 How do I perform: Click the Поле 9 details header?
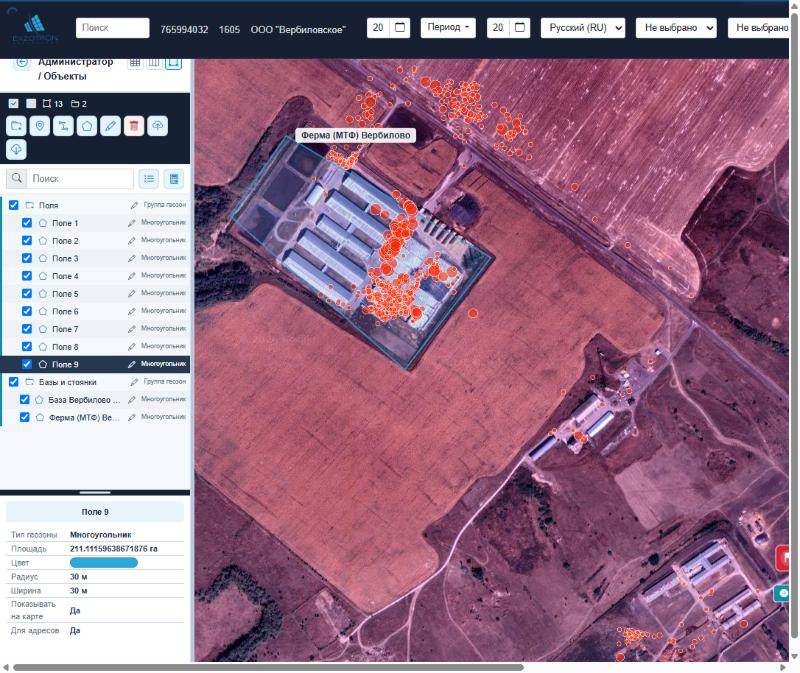(x=95, y=512)
